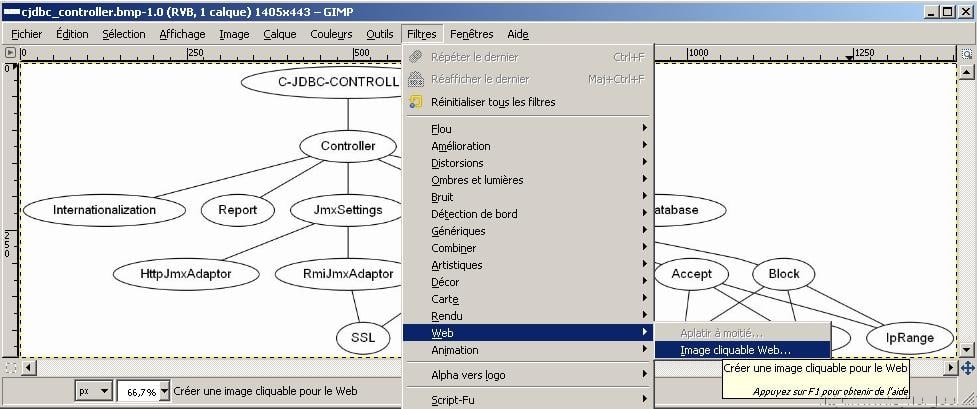977x409 pixels.
Task: Expand the Amélioration submenu
Action: tap(528, 146)
